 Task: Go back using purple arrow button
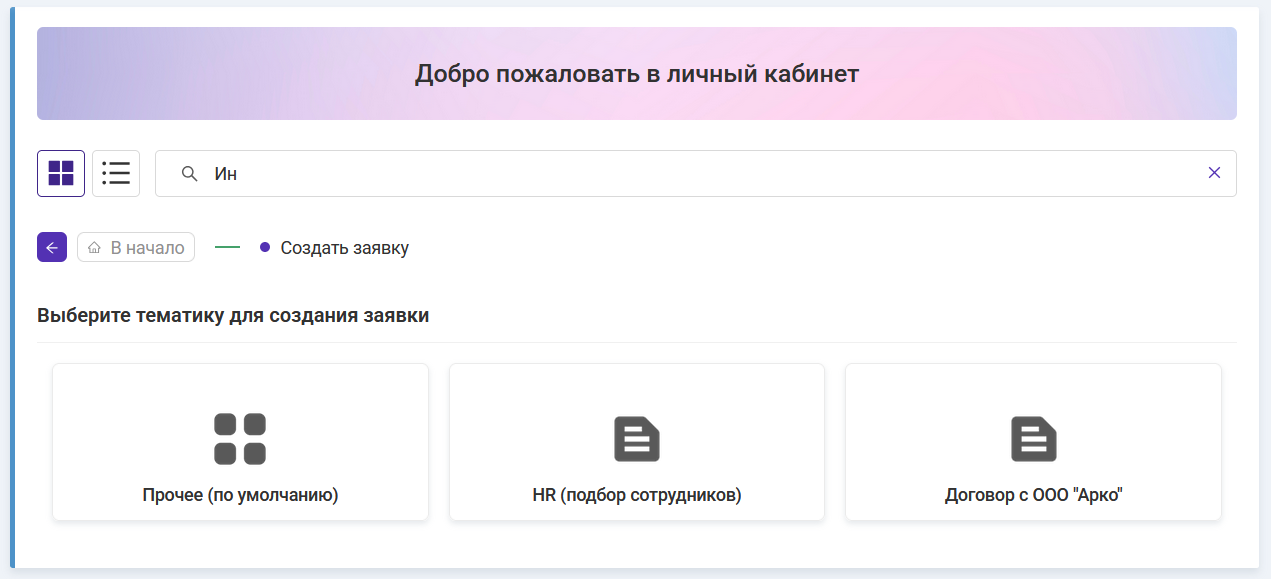point(52,247)
